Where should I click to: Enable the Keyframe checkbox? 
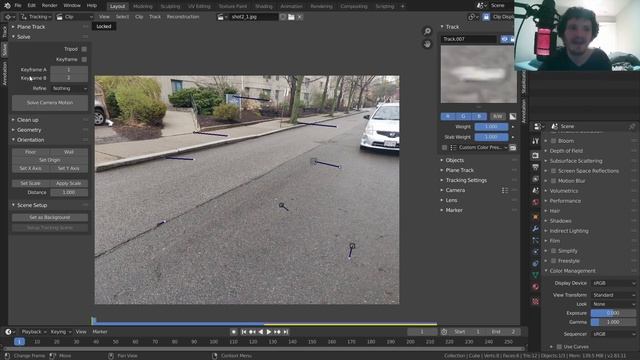point(84,59)
